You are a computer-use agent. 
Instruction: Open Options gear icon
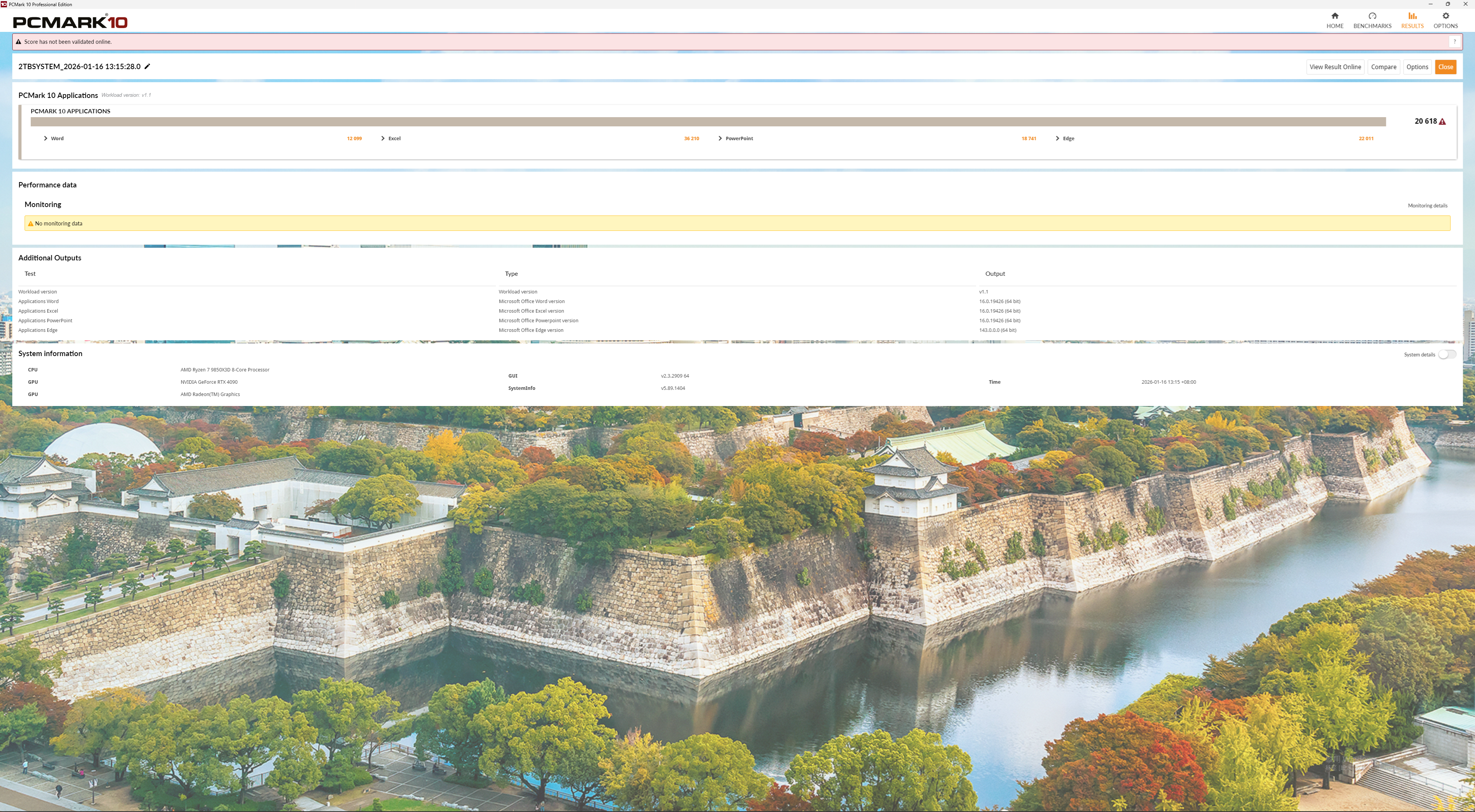(1445, 16)
